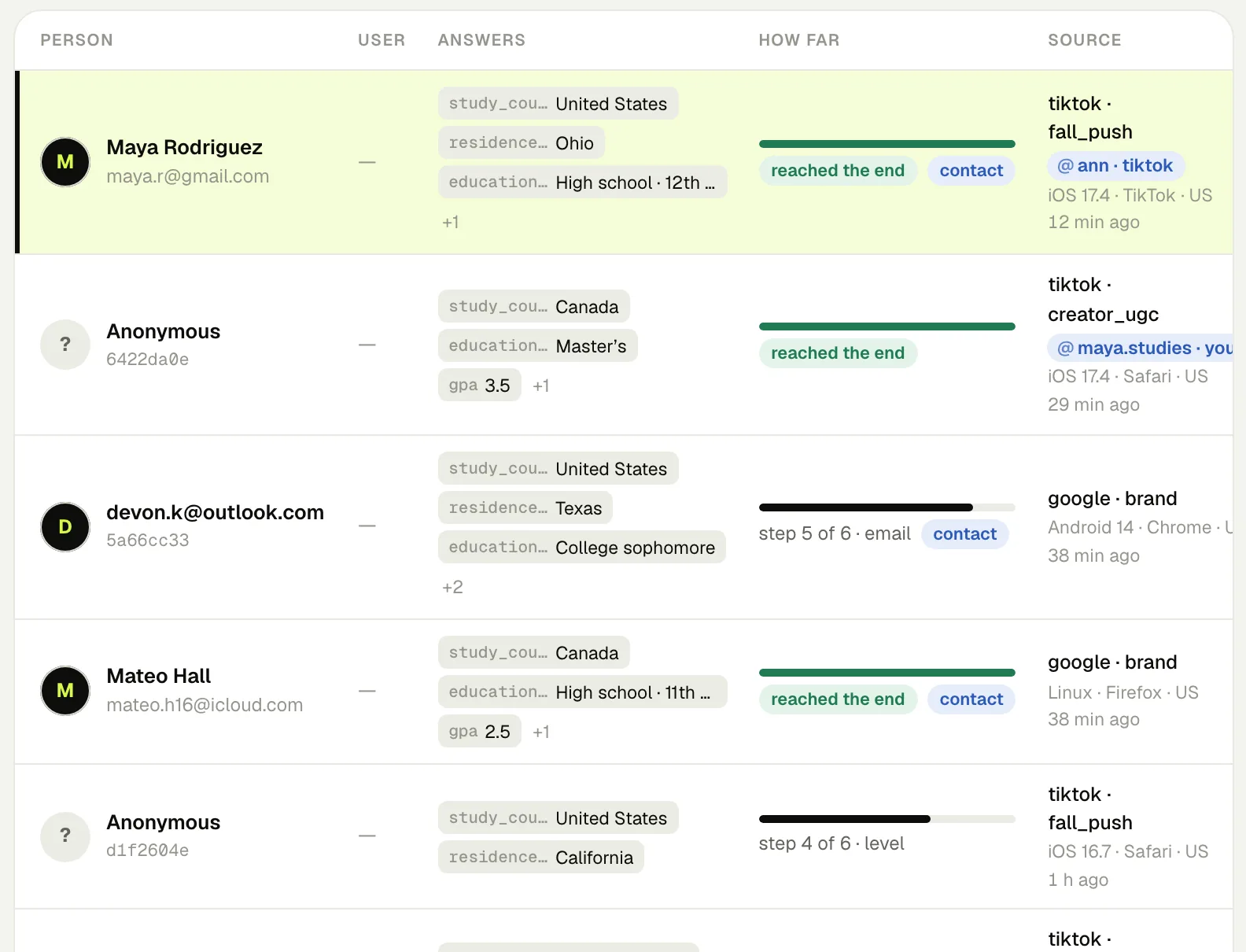This screenshot has width=1246, height=952.
Task: Click the avatar for Anonymous 6422da0e
Action: (65, 345)
